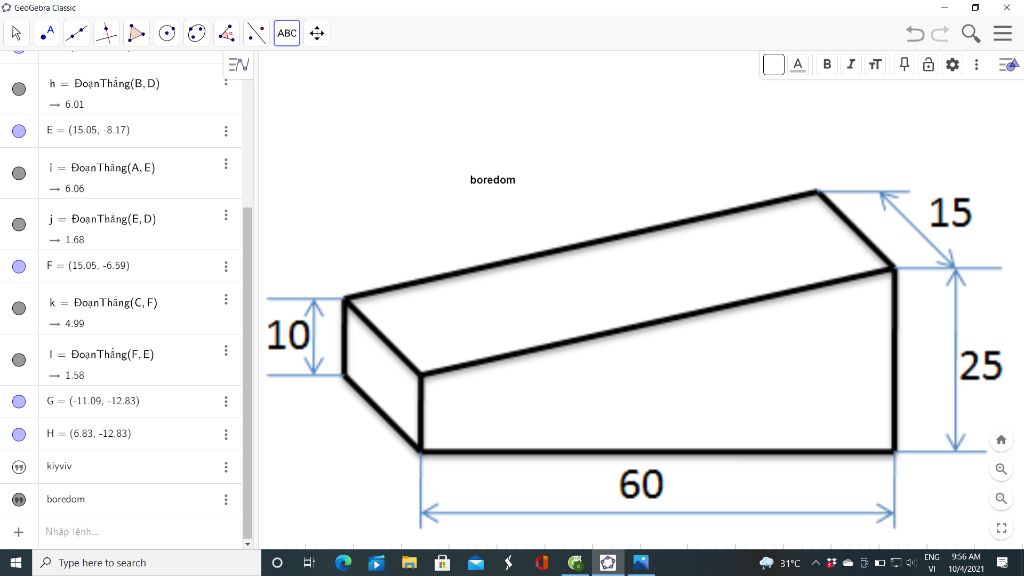
Task: Toggle visibility of segment k
Action: (19, 308)
